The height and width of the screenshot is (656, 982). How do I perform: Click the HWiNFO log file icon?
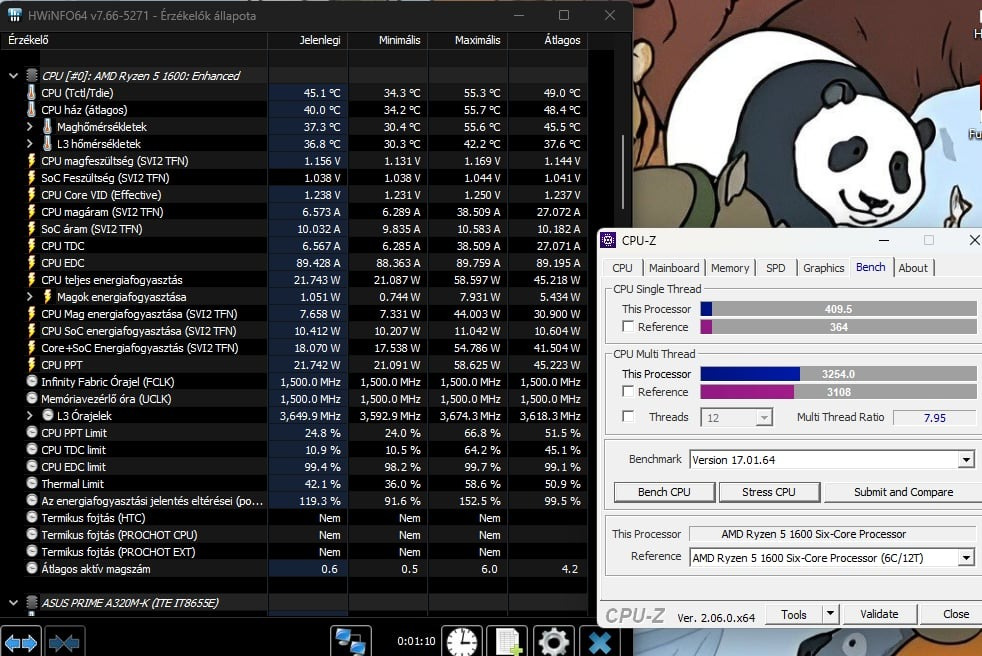507,642
